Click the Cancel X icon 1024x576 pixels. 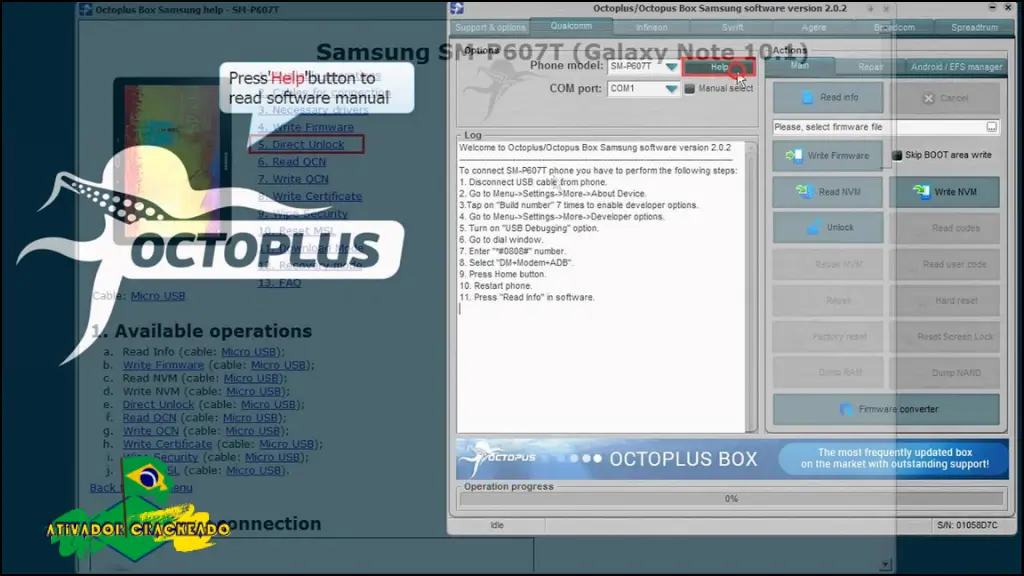click(x=929, y=99)
